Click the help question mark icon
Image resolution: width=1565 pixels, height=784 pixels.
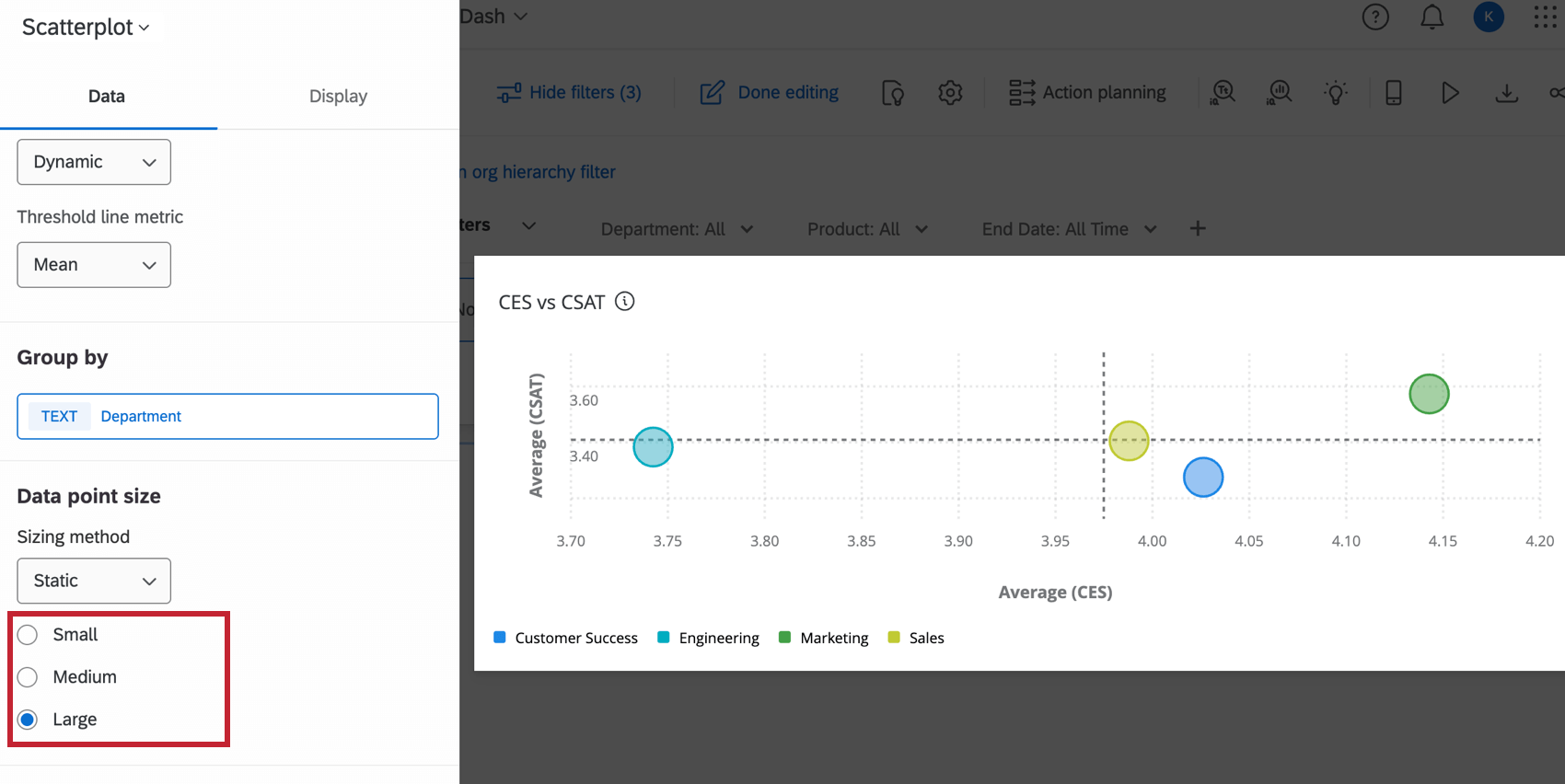click(x=1375, y=17)
